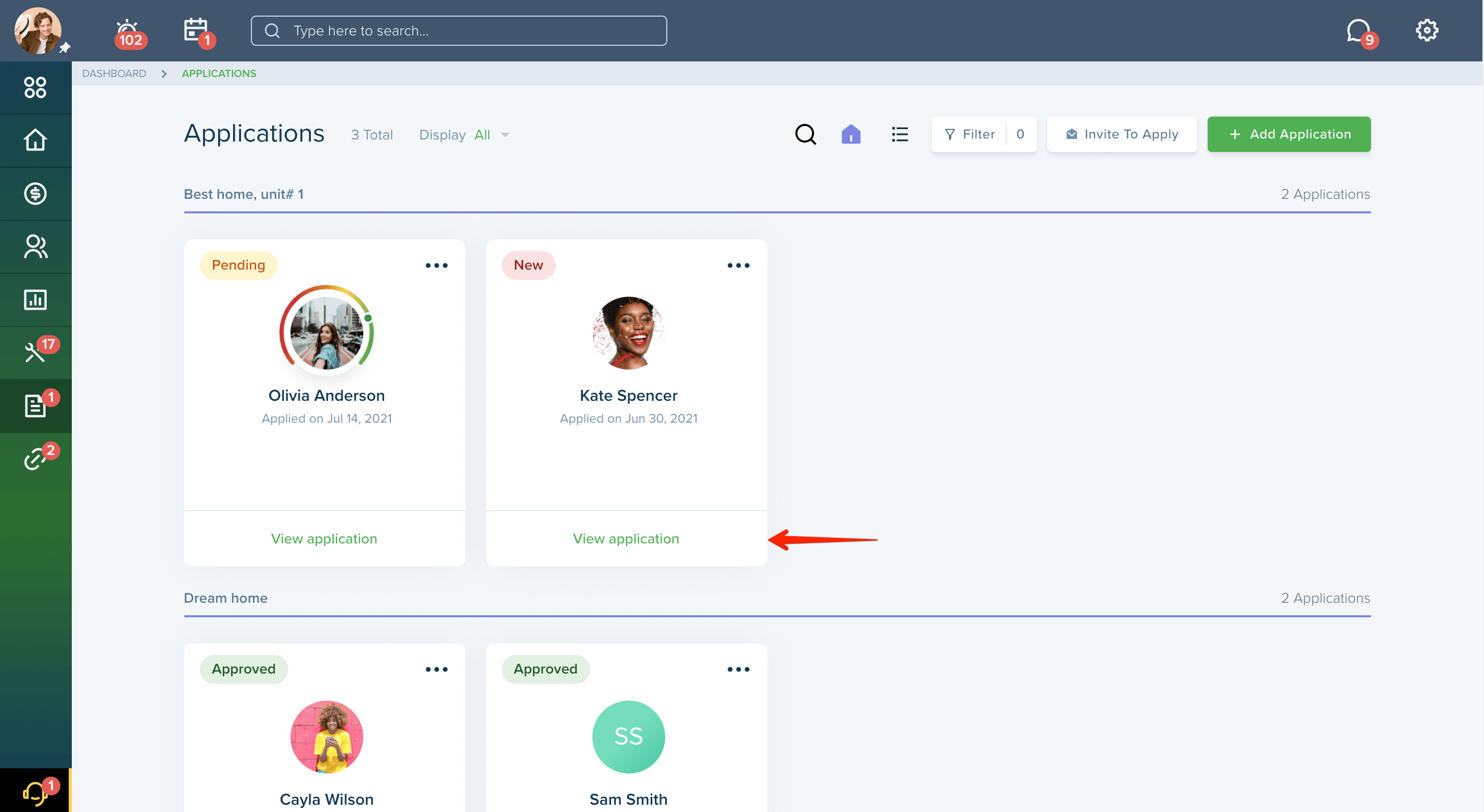
Task: Open the alarm reminders icon with 102 badge
Action: 130,33
